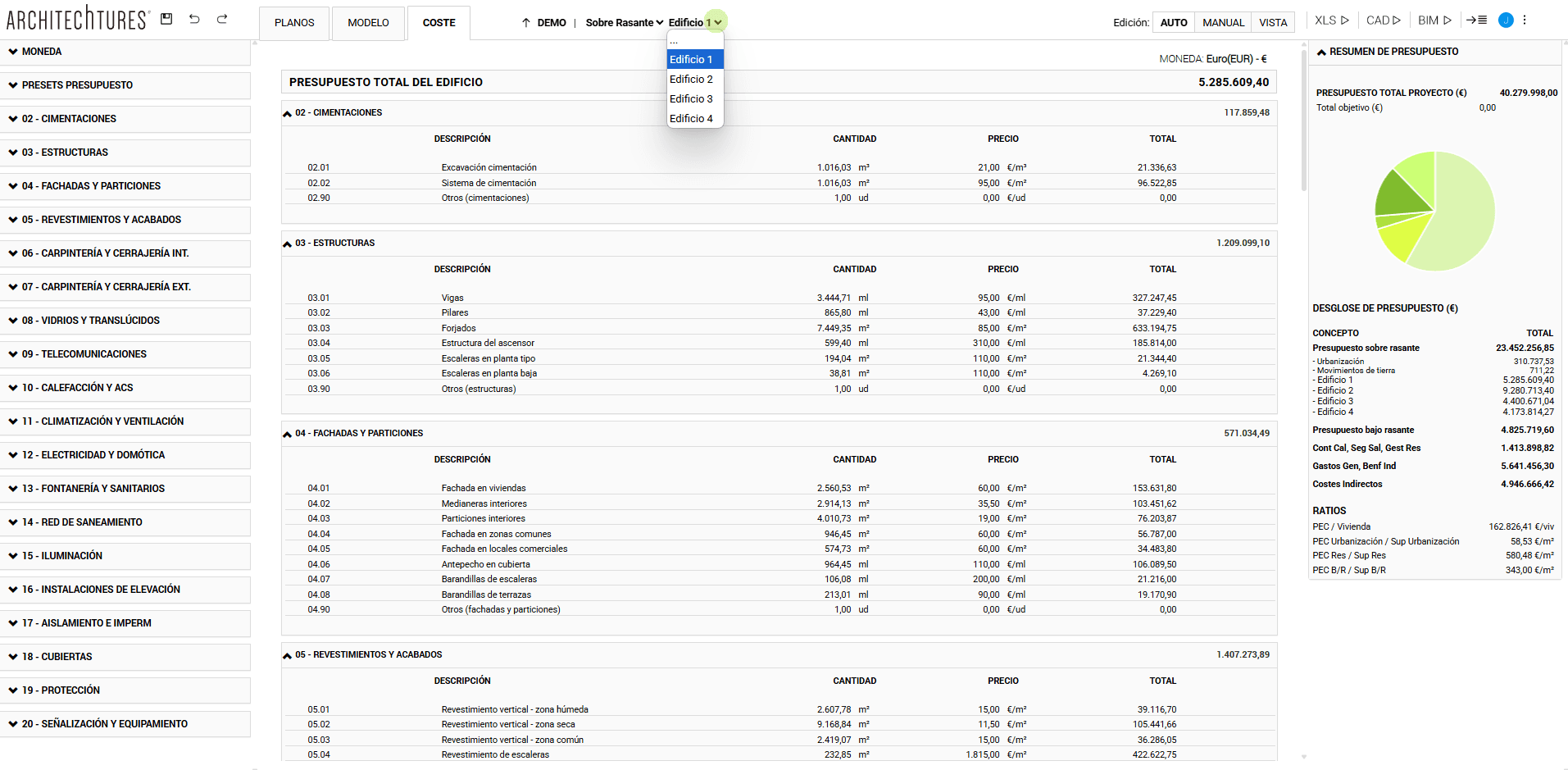Export the budget via XLS
1568x770 pixels.
[x=1331, y=21]
